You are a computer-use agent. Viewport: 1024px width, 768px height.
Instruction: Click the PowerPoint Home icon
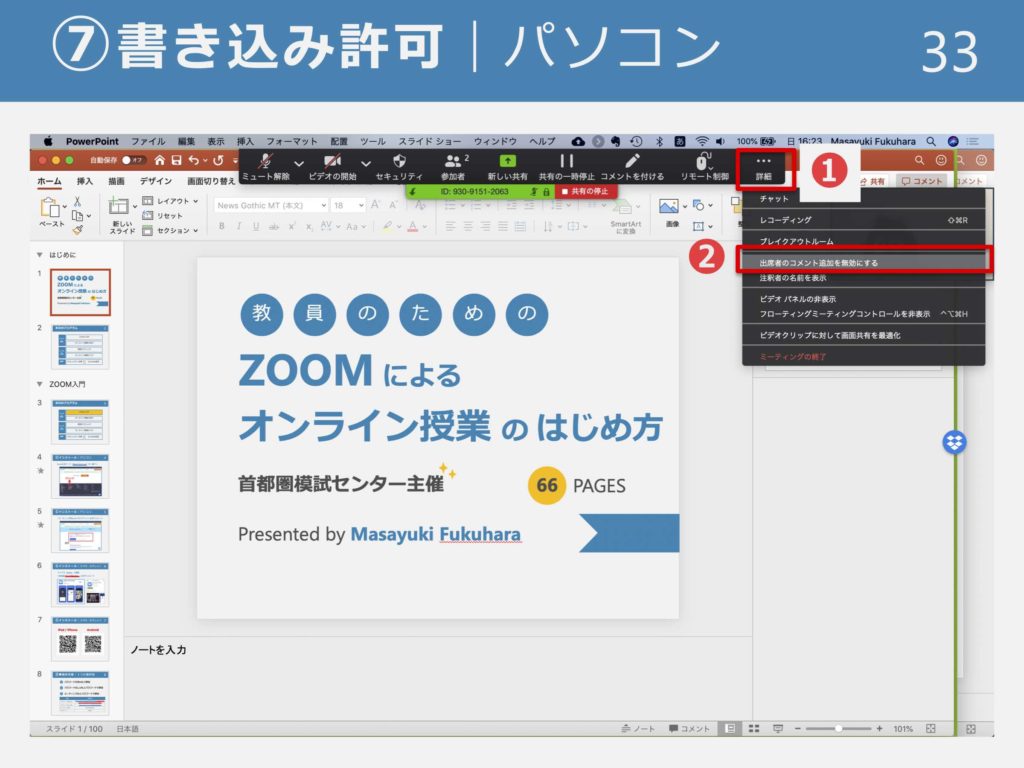(x=159, y=160)
